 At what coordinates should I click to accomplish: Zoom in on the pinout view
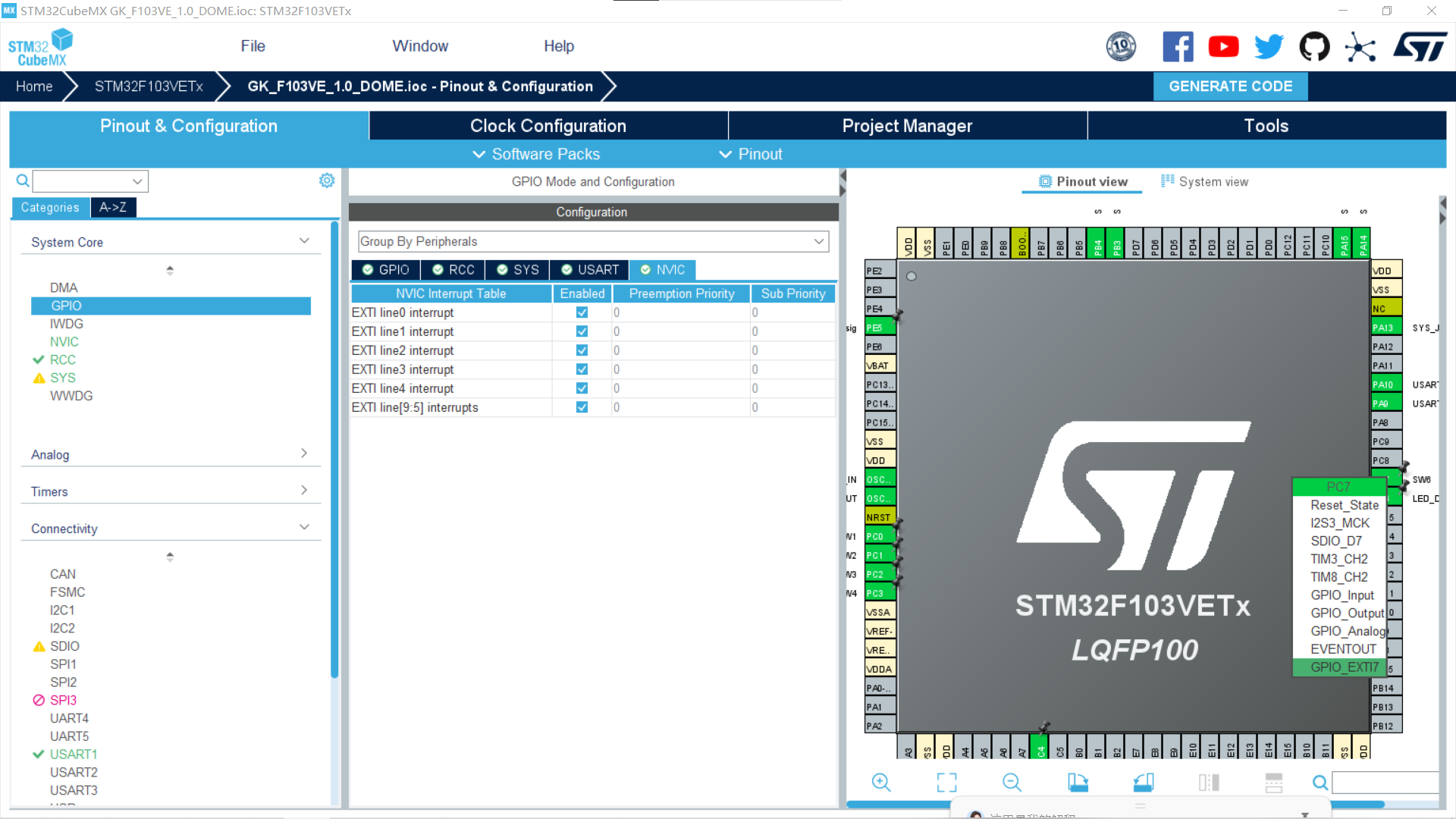pyautogui.click(x=880, y=782)
